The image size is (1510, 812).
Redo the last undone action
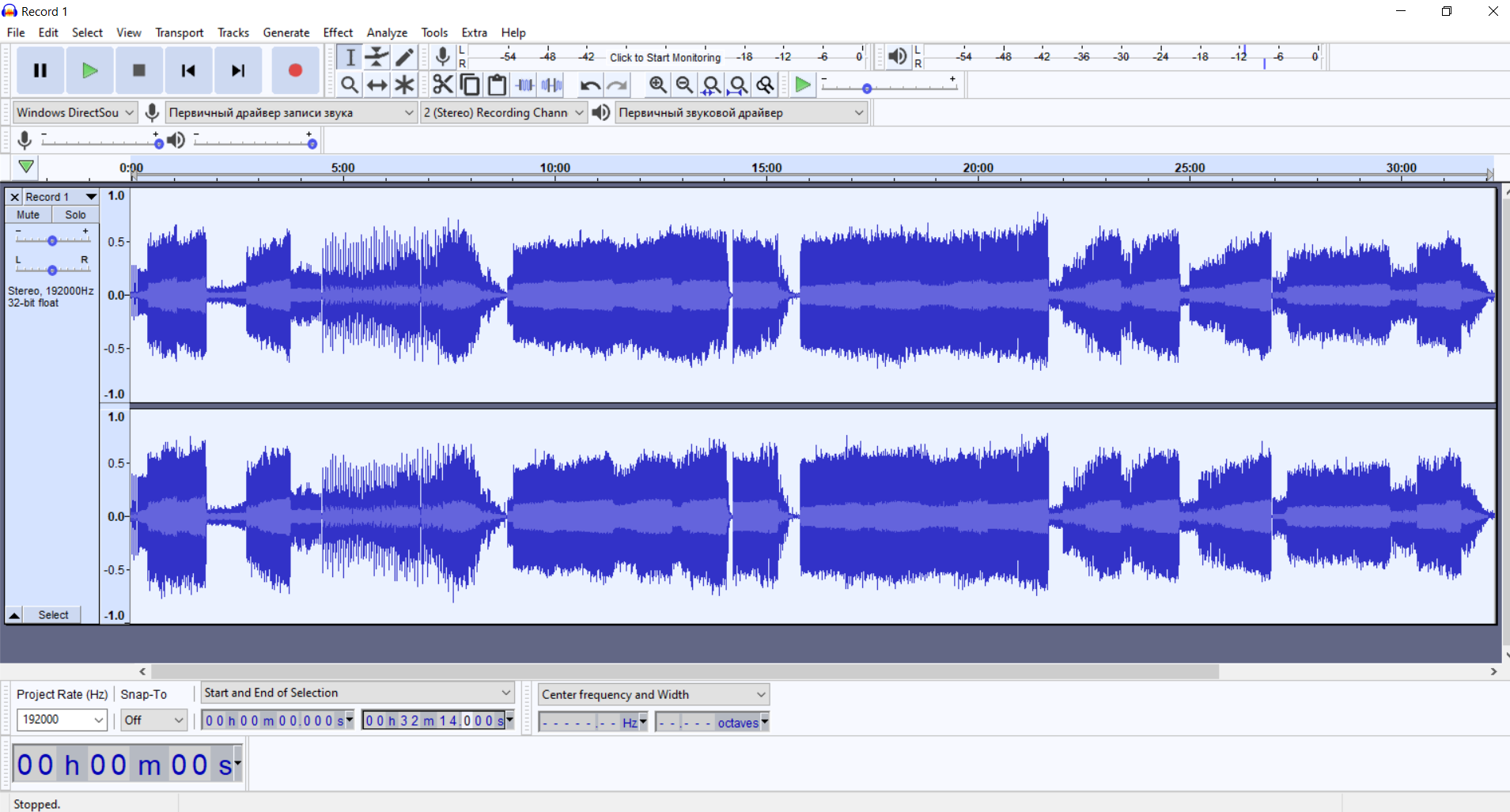[617, 85]
